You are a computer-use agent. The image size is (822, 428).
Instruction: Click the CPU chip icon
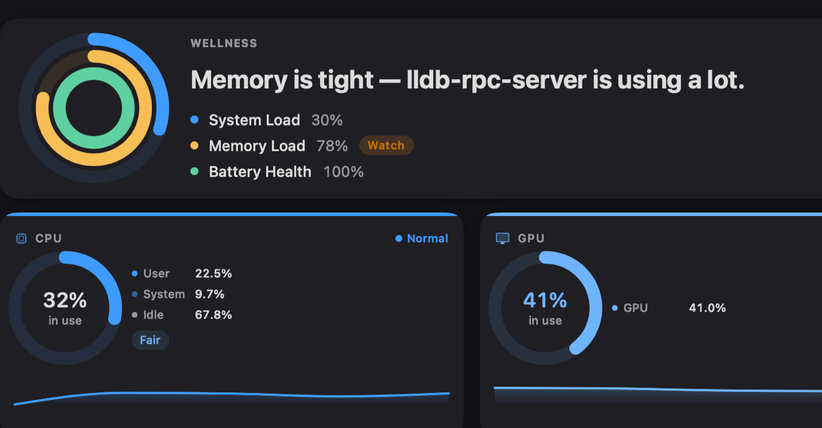[x=21, y=239]
